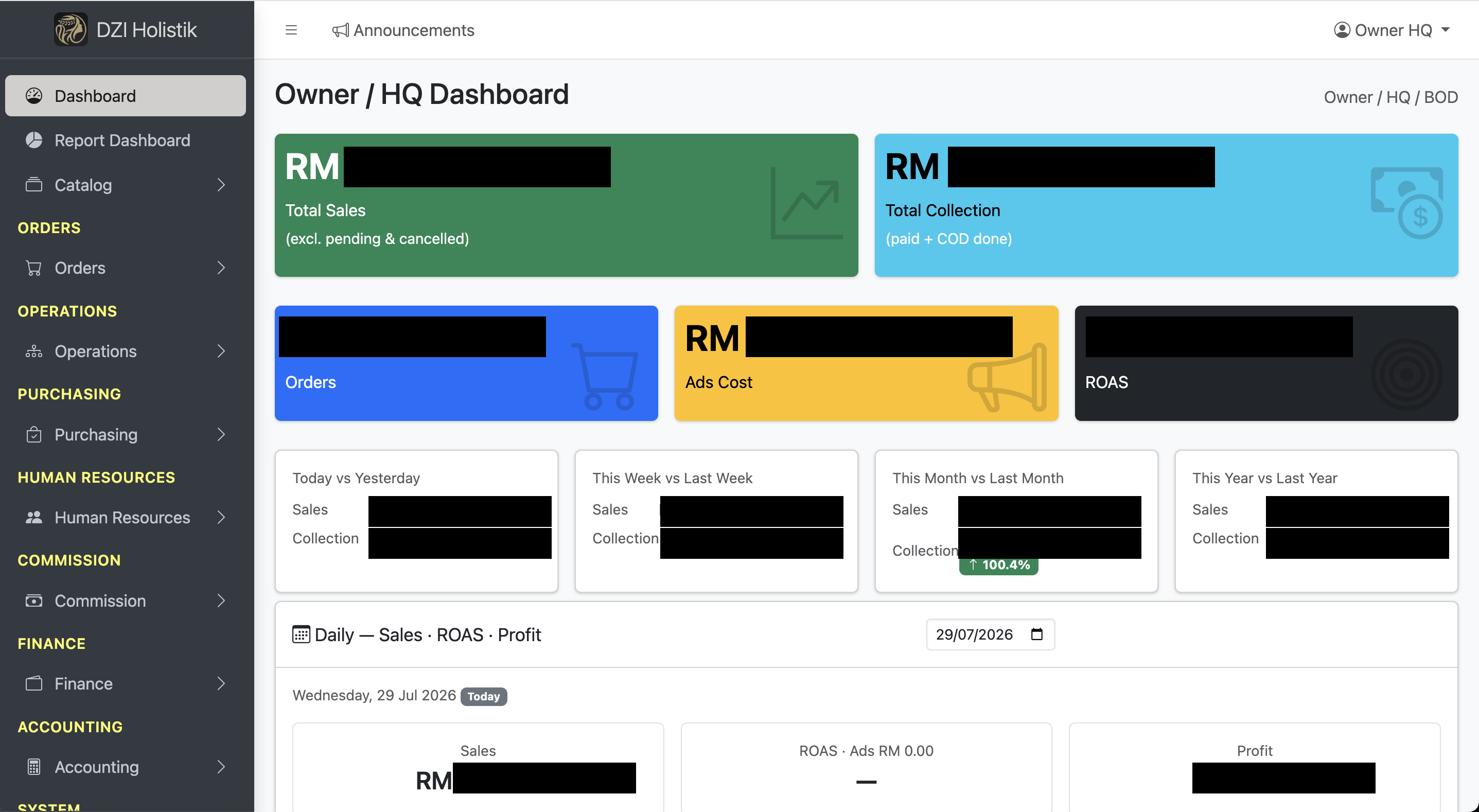Viewport: 1479px width, 812px height.
Task: Click the 'Owner / HQ / BOD' breadcrumb text
Action: coord(1390,97)
